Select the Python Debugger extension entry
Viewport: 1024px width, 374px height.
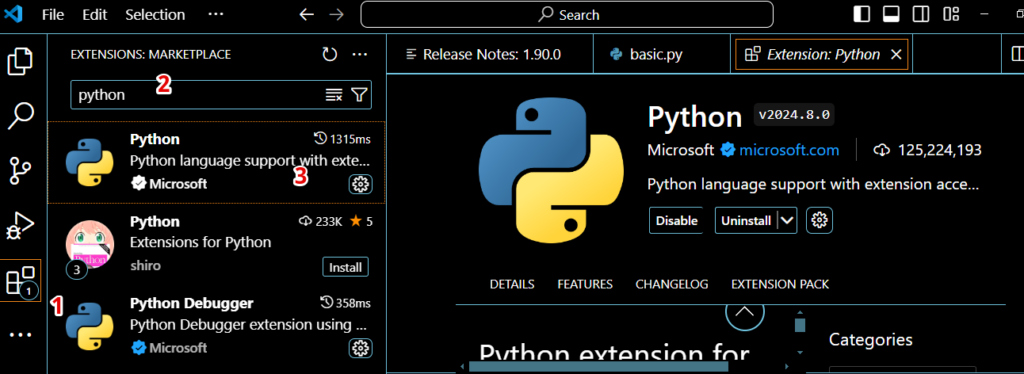tap(217, 326)
